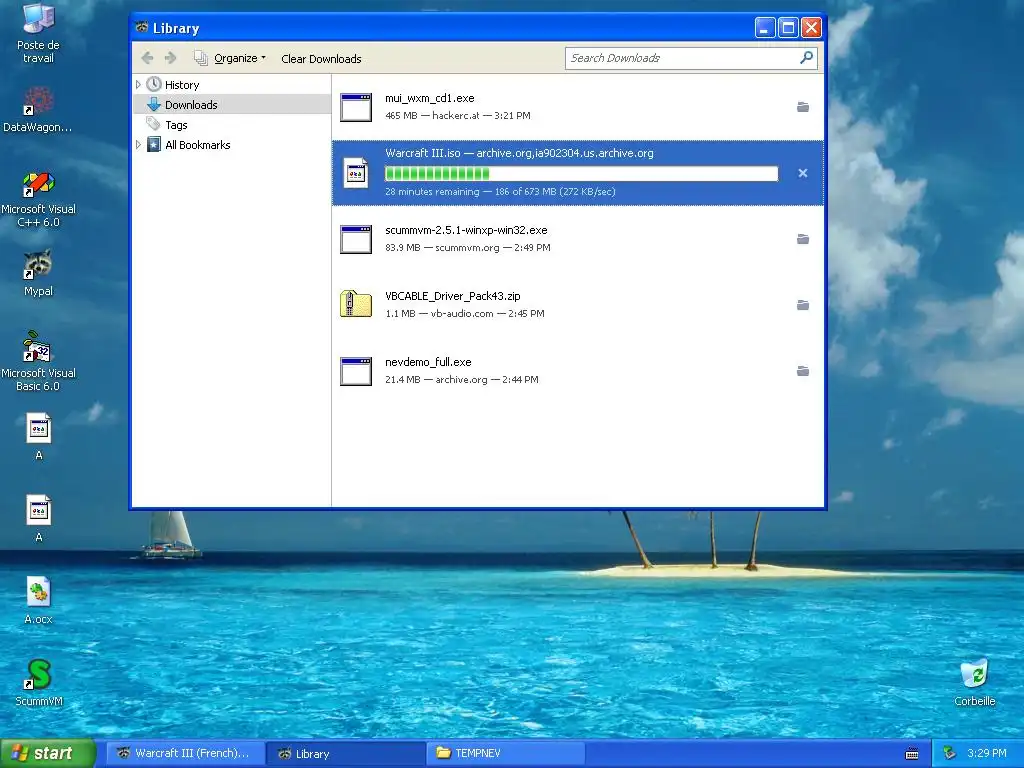This screenshot has width=1024, height=768.
Task: Click the Downloads arrow icon in sidebar
Action: pos(154,104)
